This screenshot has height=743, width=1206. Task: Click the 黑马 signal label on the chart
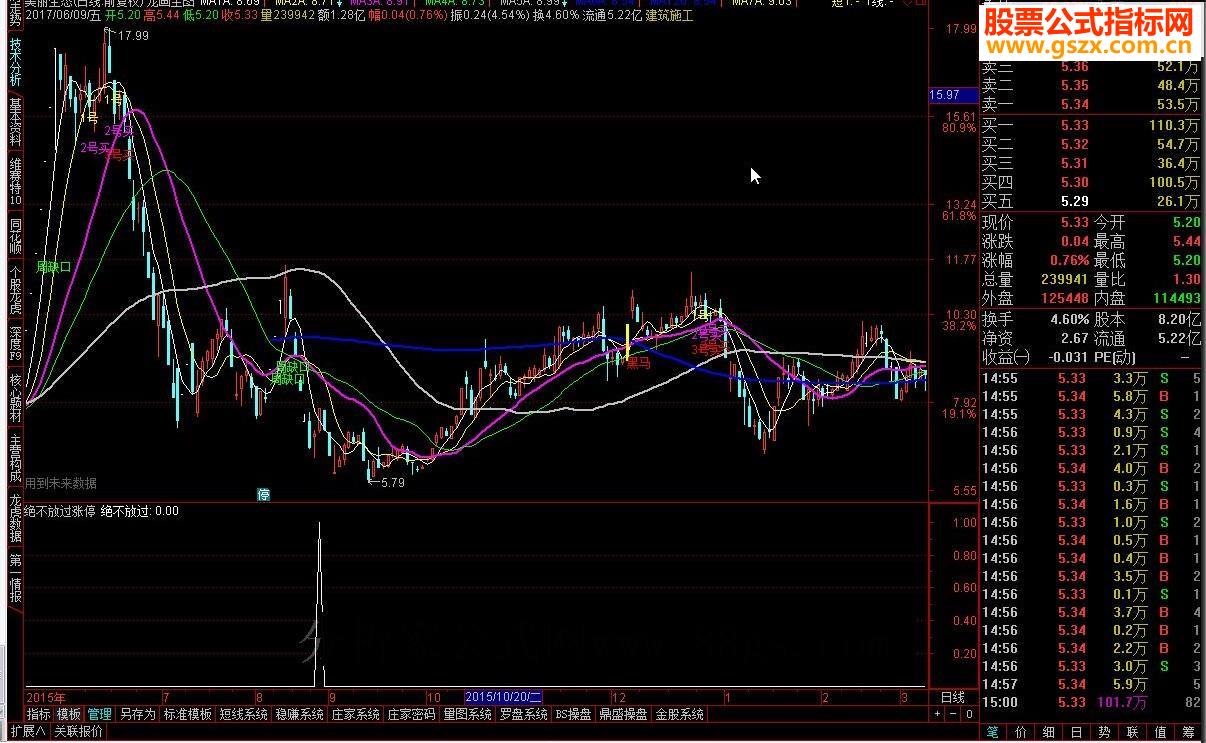coord(637,363)
